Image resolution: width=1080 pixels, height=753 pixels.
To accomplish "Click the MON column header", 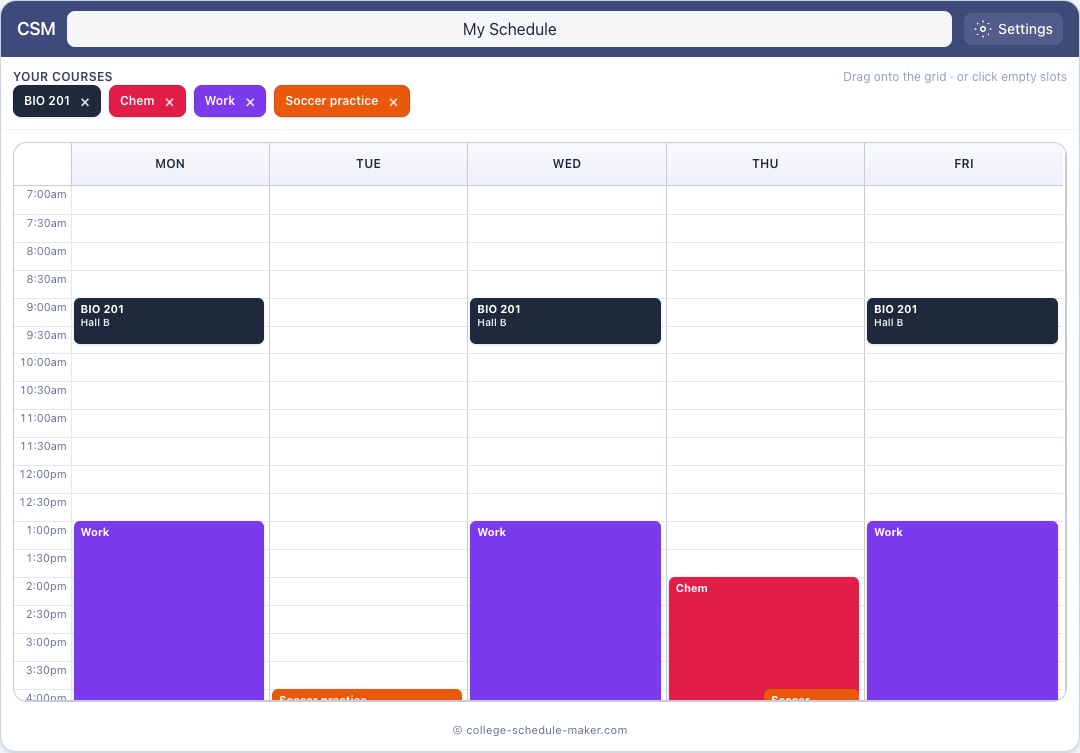I will click(x=170, y=164).
